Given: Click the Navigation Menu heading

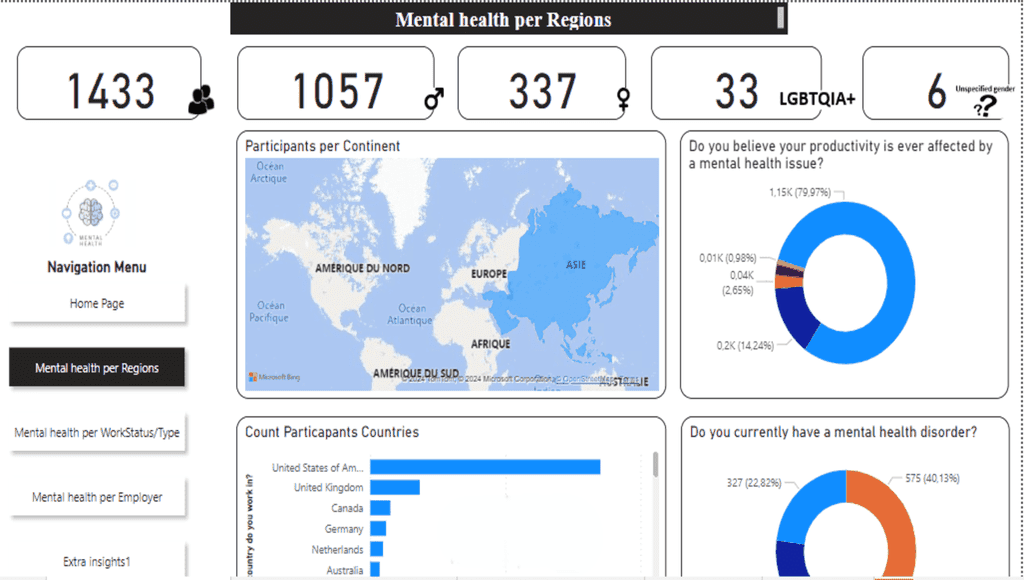Looking at the screenshot, I should 97,267.
